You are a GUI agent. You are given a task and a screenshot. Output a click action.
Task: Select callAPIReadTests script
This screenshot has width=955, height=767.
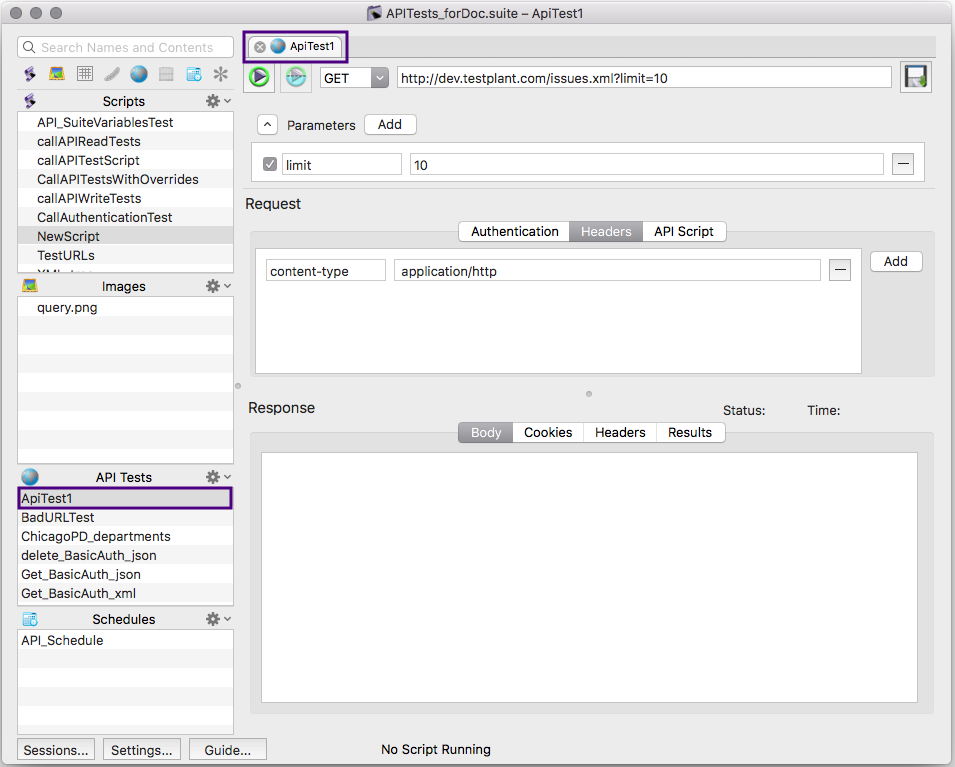[x=125, y=141]
